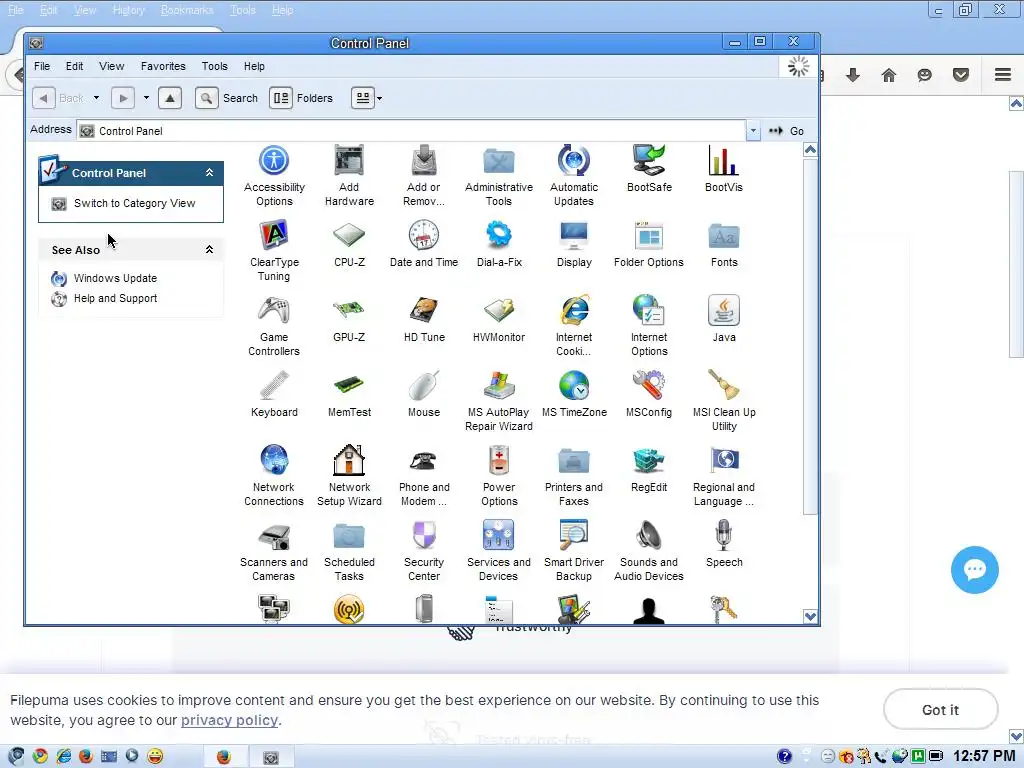Viewport: 1024px width, 768px height.
Task: Open Automatic Updates settings
Action: (x=574, y=176)
